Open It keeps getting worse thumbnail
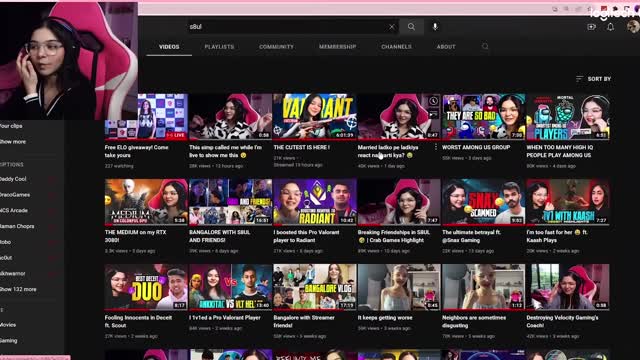Screen dimensions: 640x360 399,287
